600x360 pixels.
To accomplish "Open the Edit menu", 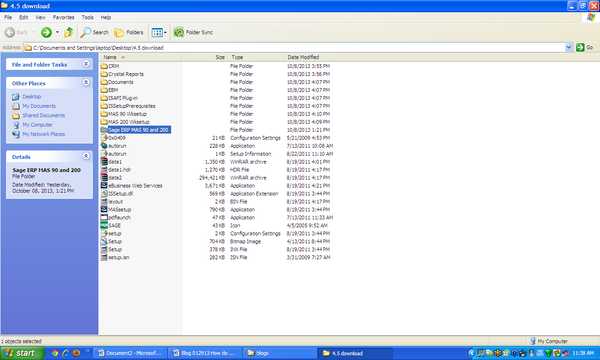I will (24, 17).
